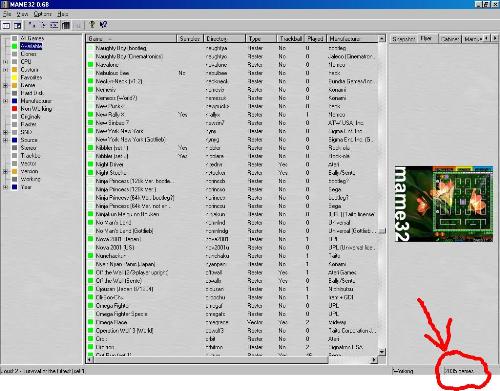The width and height of the screenshot is (500, 391).
Task: Sort by the Samples column header
Action: point(190,39)
